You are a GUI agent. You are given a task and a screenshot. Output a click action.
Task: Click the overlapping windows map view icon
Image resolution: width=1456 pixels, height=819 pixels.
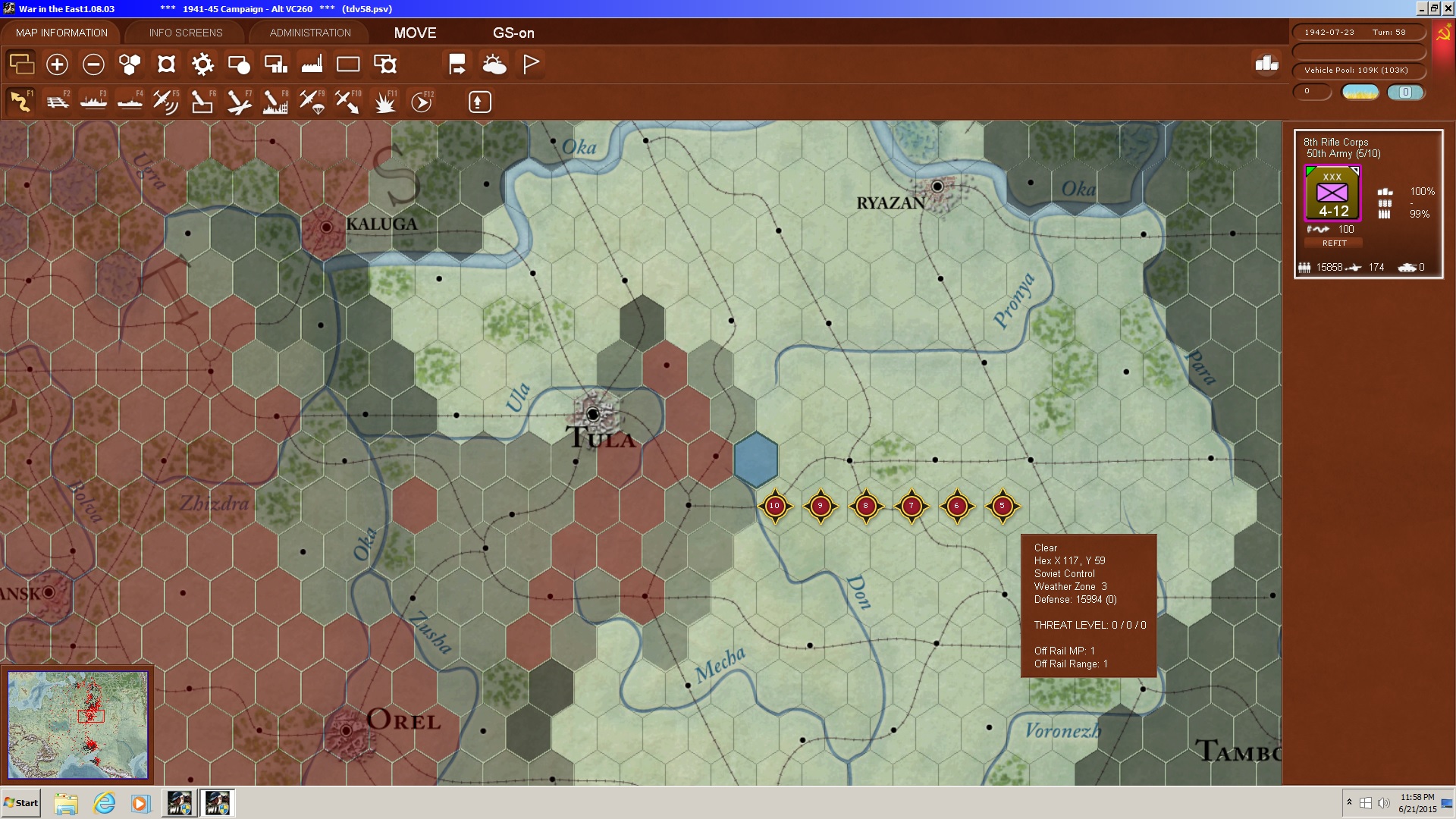21,64
